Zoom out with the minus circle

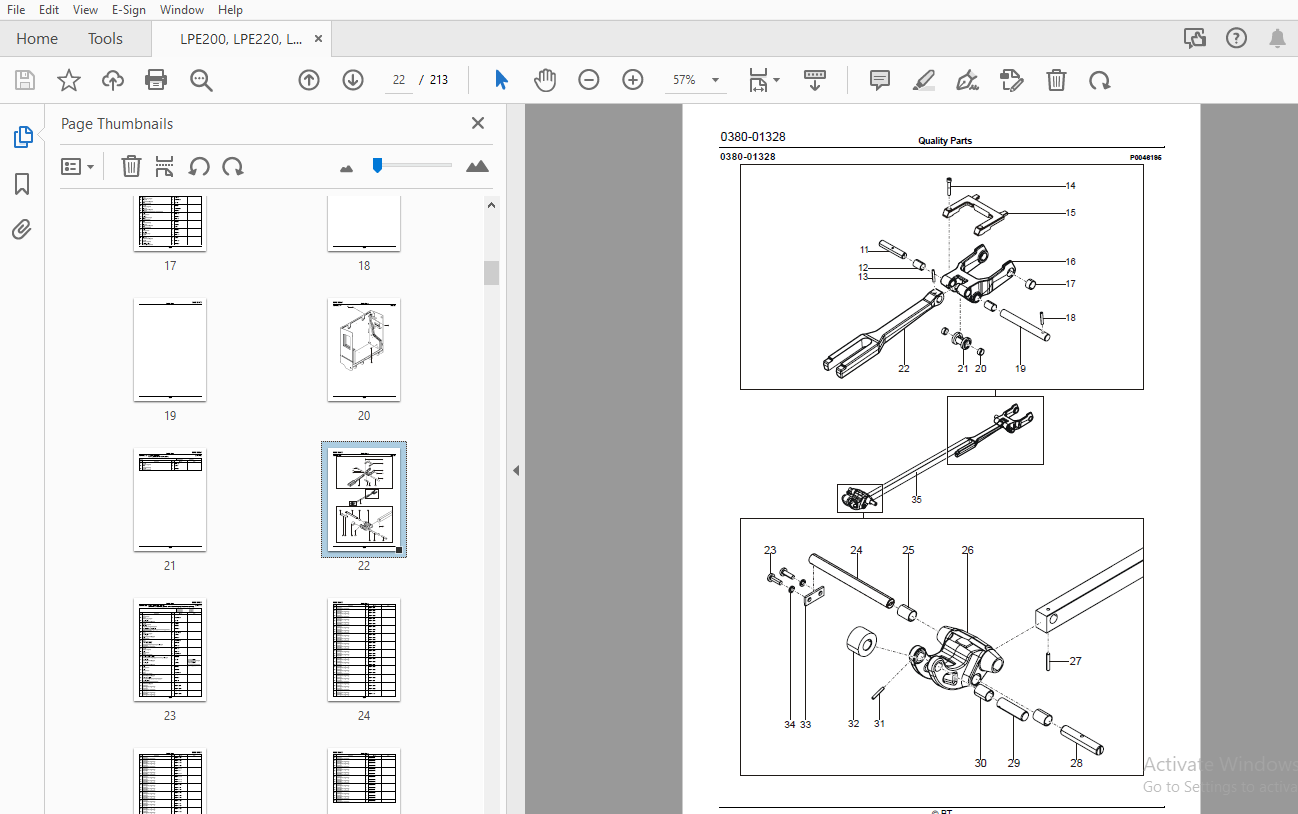589,80
